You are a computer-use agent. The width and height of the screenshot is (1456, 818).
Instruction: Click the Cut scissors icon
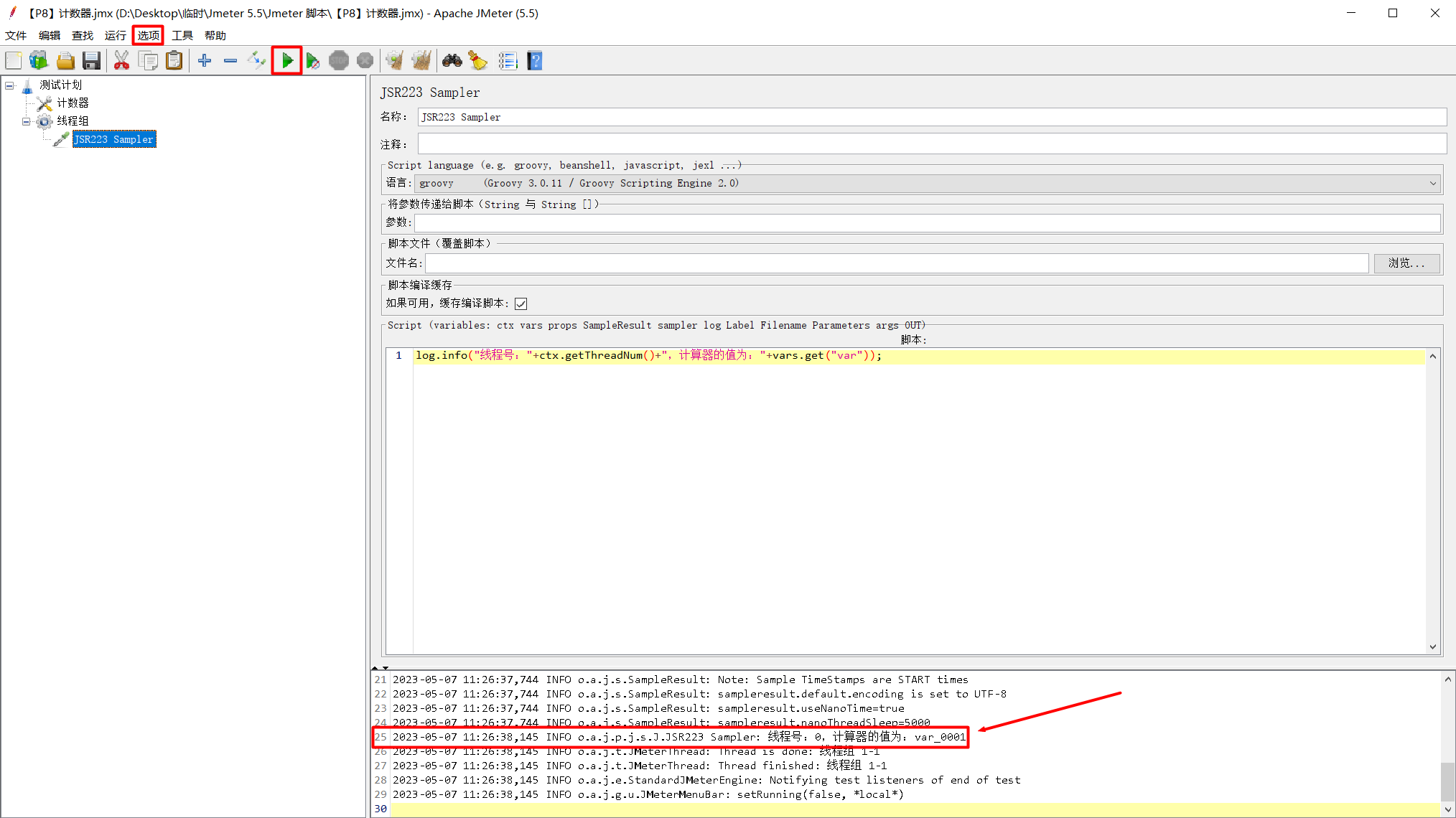point(121,61)
